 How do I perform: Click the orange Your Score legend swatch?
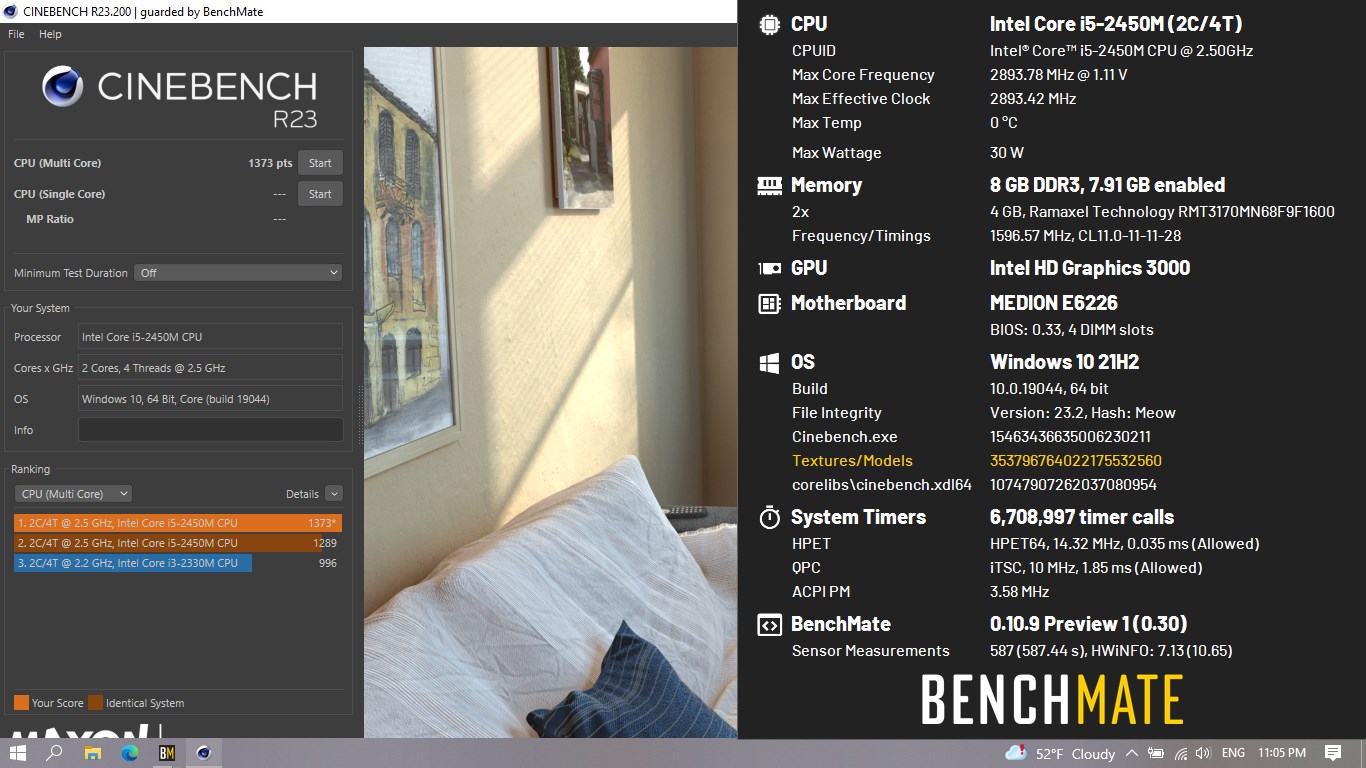pyautogui.click(x=21, y=703)
